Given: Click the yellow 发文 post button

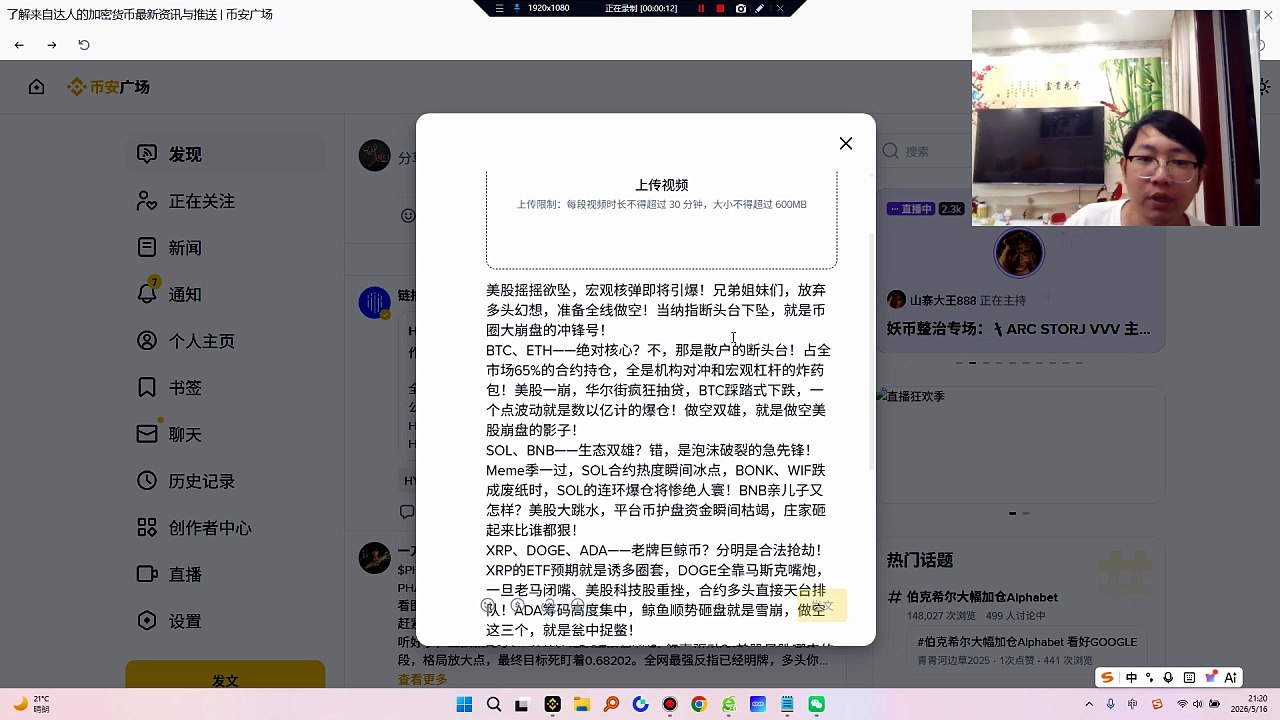Looking at the screenshot, I should pyautogui.click(x=225, y=678).
